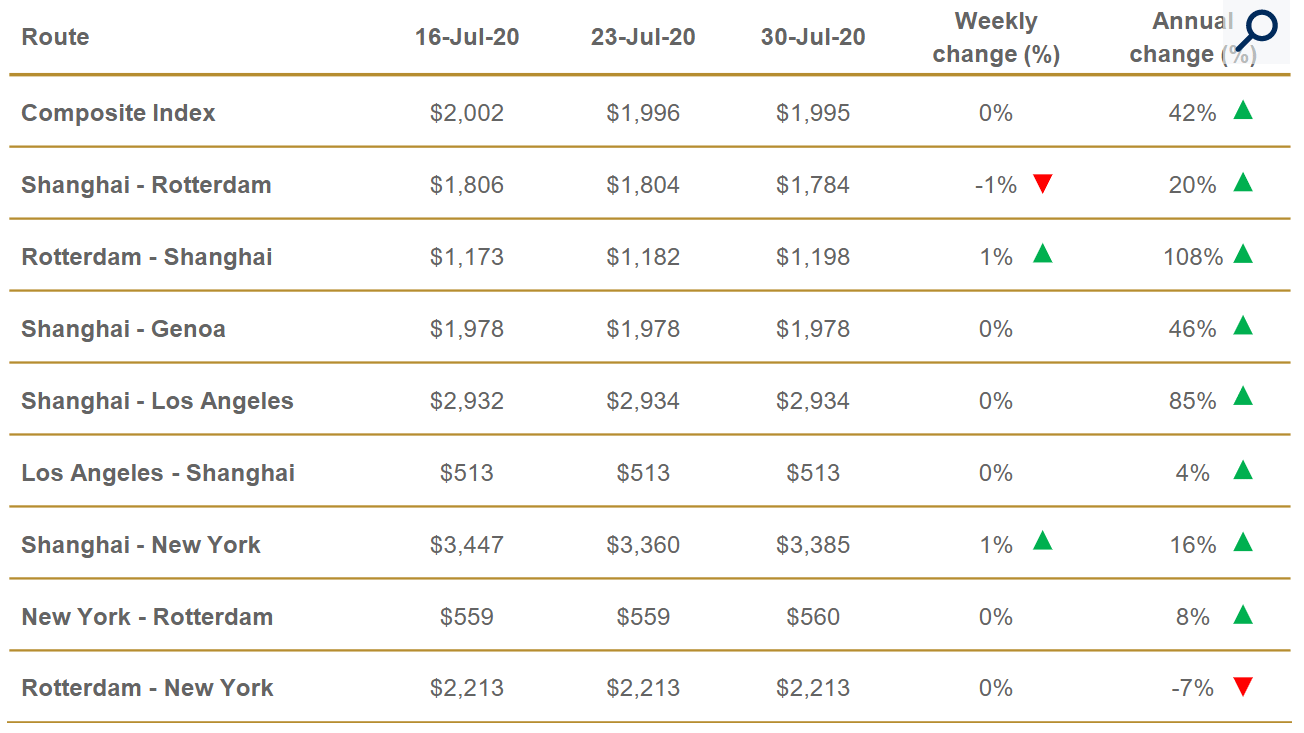Click red down arrow beside -7% annual change
The height and width of the screenshot is (733, 1304).
(x=1243, y=687)
